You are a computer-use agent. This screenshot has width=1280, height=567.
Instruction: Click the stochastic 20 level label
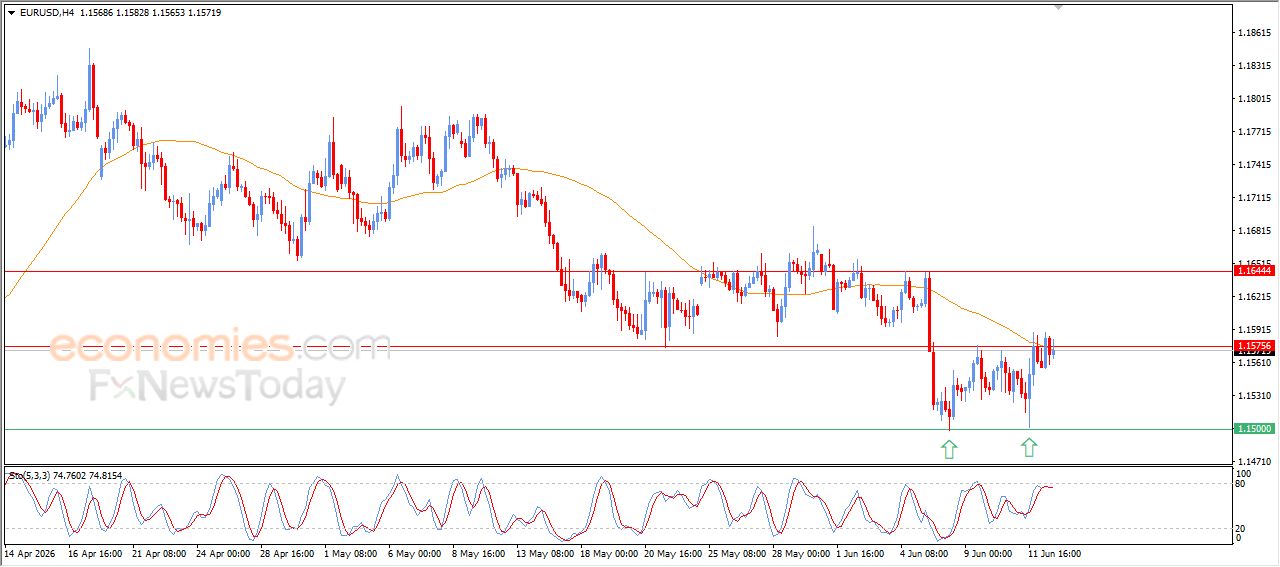(x=1242, y=528)
